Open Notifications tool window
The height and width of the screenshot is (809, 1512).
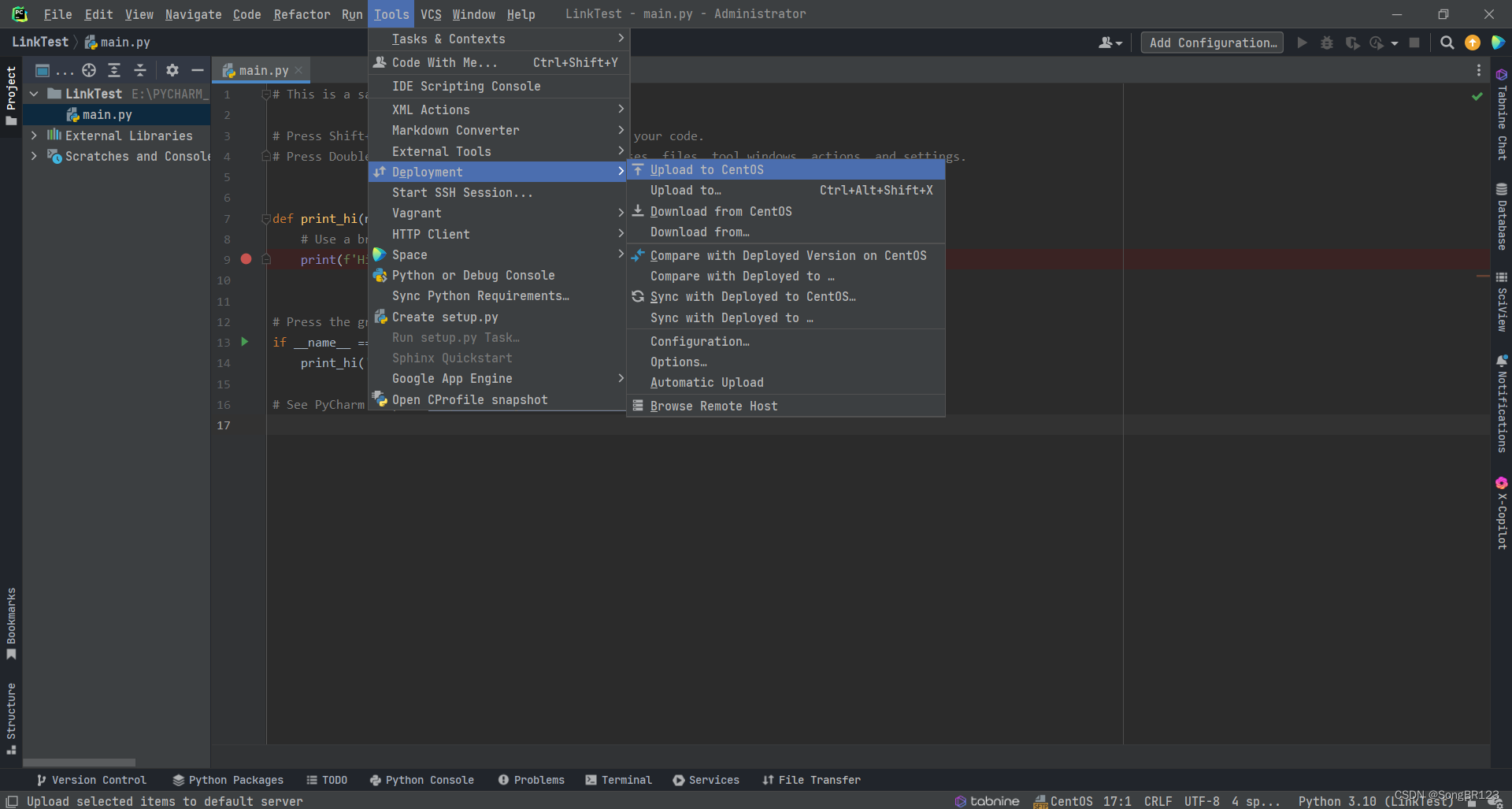click(x=1501, y=404)
